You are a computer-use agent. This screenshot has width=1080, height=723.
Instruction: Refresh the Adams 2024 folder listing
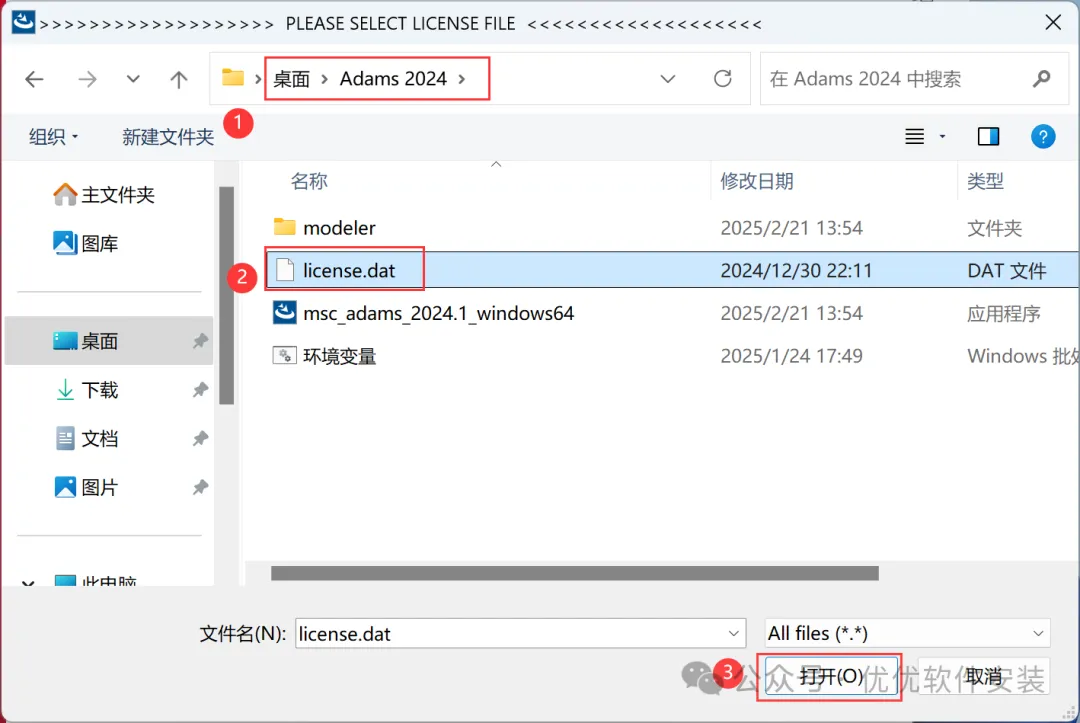click(723, 78)
